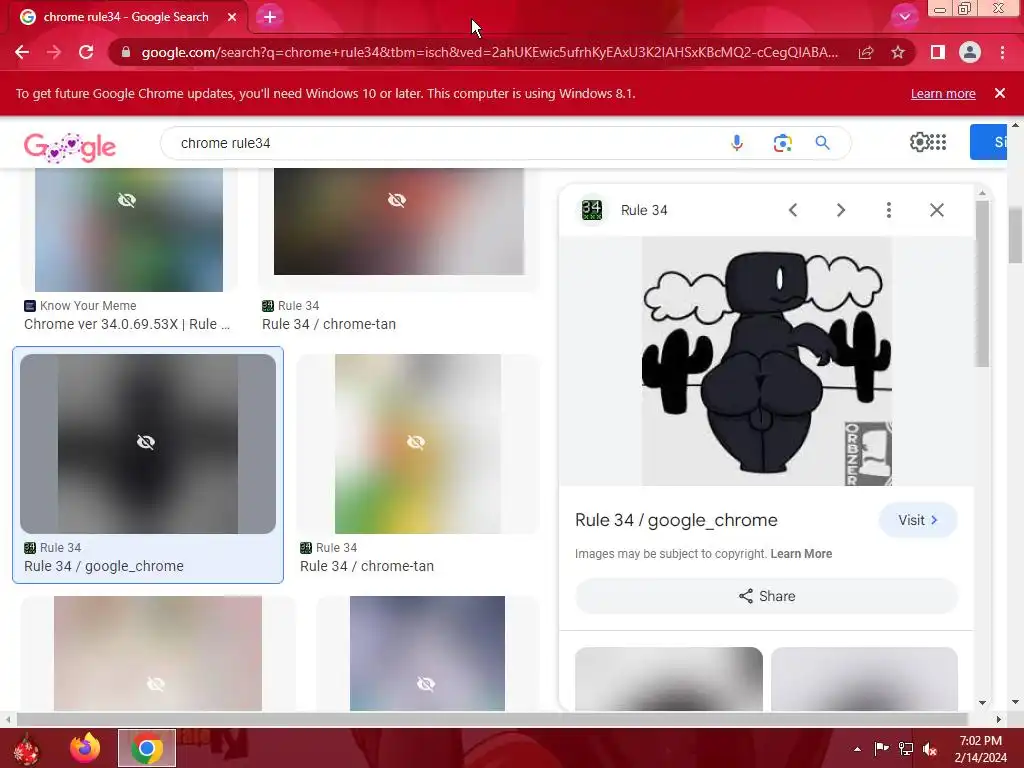Open 'Chrome ver 34.0.69.53X' result title
Screen dimensions: 1024x768
coord(127,324)
